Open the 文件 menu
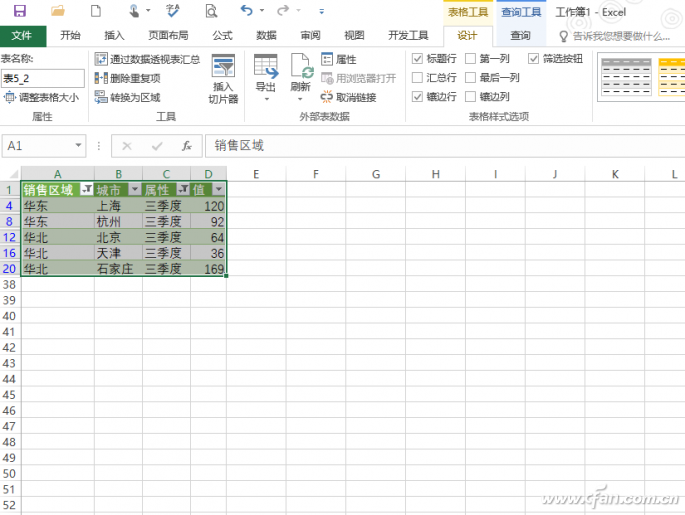 click(x=23, y=36)
